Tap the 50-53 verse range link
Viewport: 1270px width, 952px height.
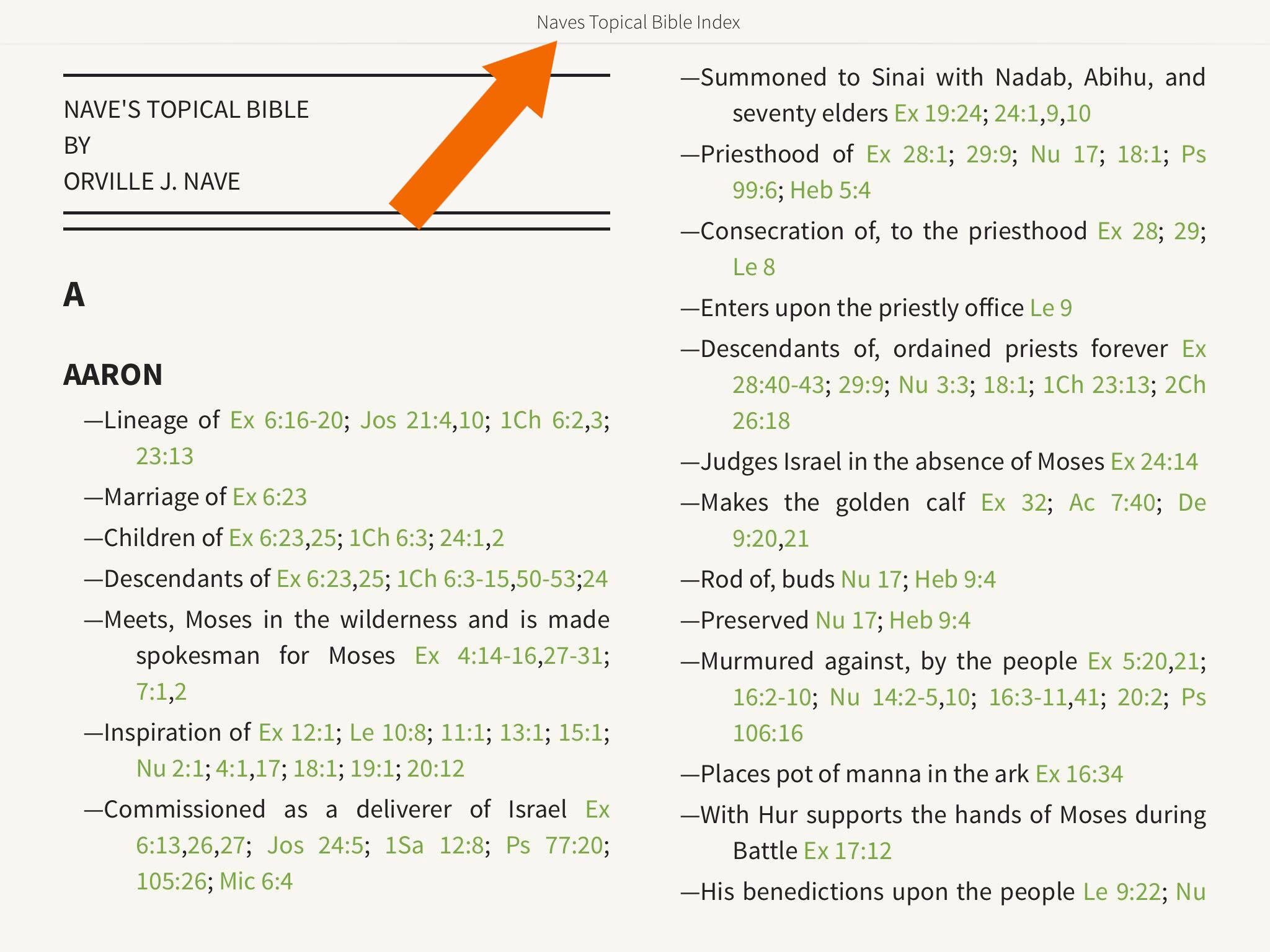[x=546, y=580]
